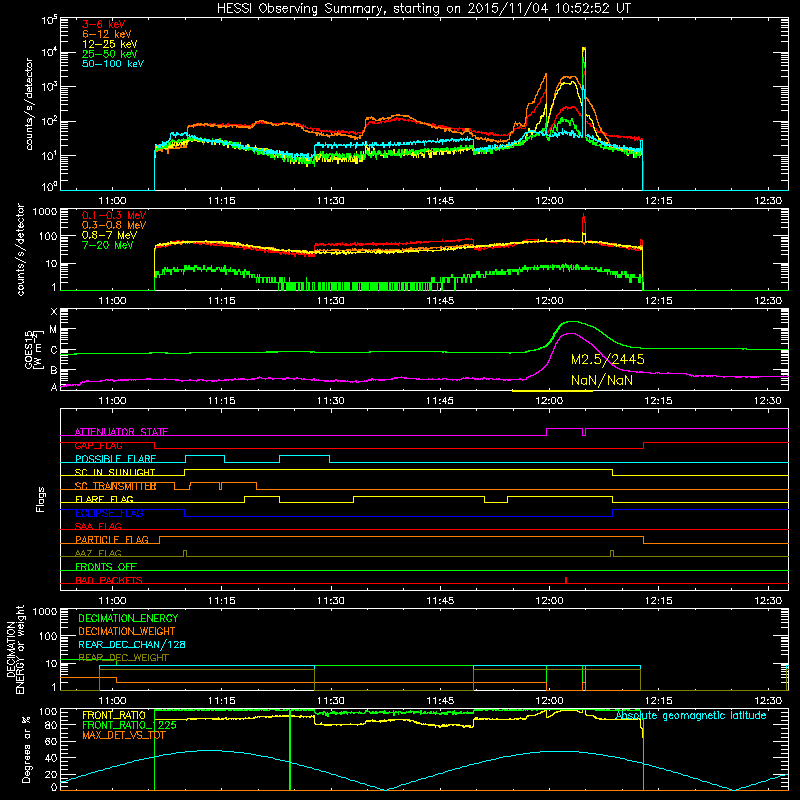Image resolution: width=800 pixels, height=800 pixels.
Task: Click the REAR_DEC_CHAN/128 legend label
Action: [x=132, y=645]
